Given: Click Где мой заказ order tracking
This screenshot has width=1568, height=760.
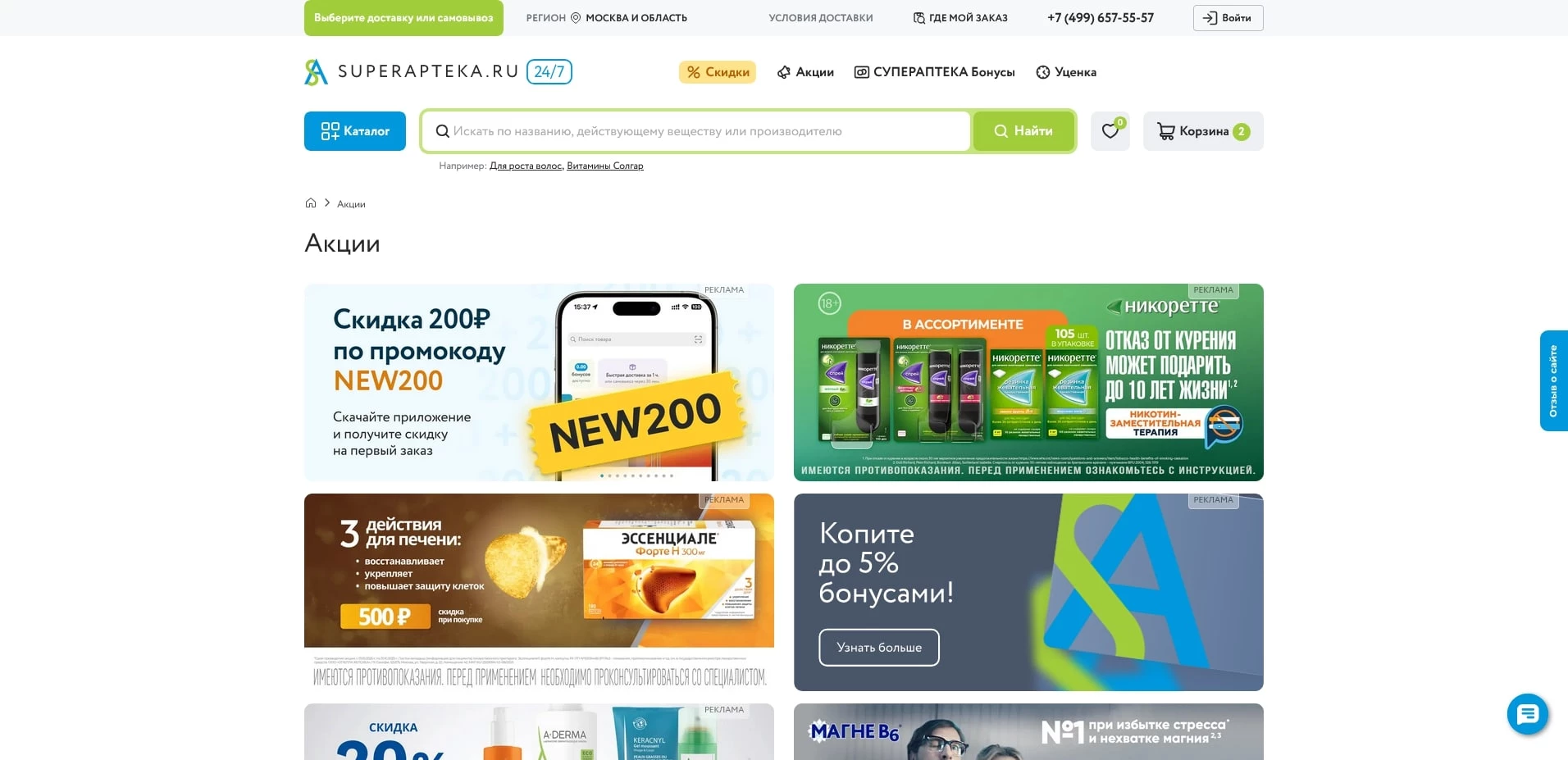Looking at the screenshot, I should [960, 18].
